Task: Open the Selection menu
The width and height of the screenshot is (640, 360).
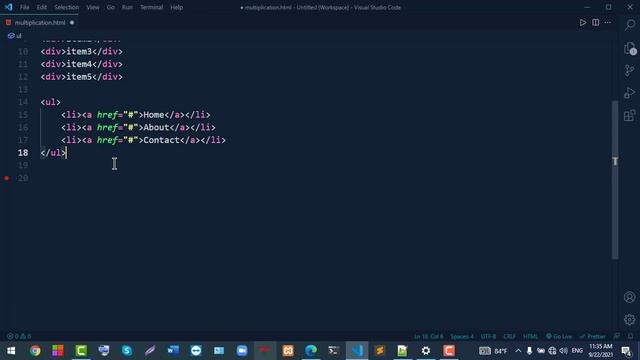Action: [67, 7]
